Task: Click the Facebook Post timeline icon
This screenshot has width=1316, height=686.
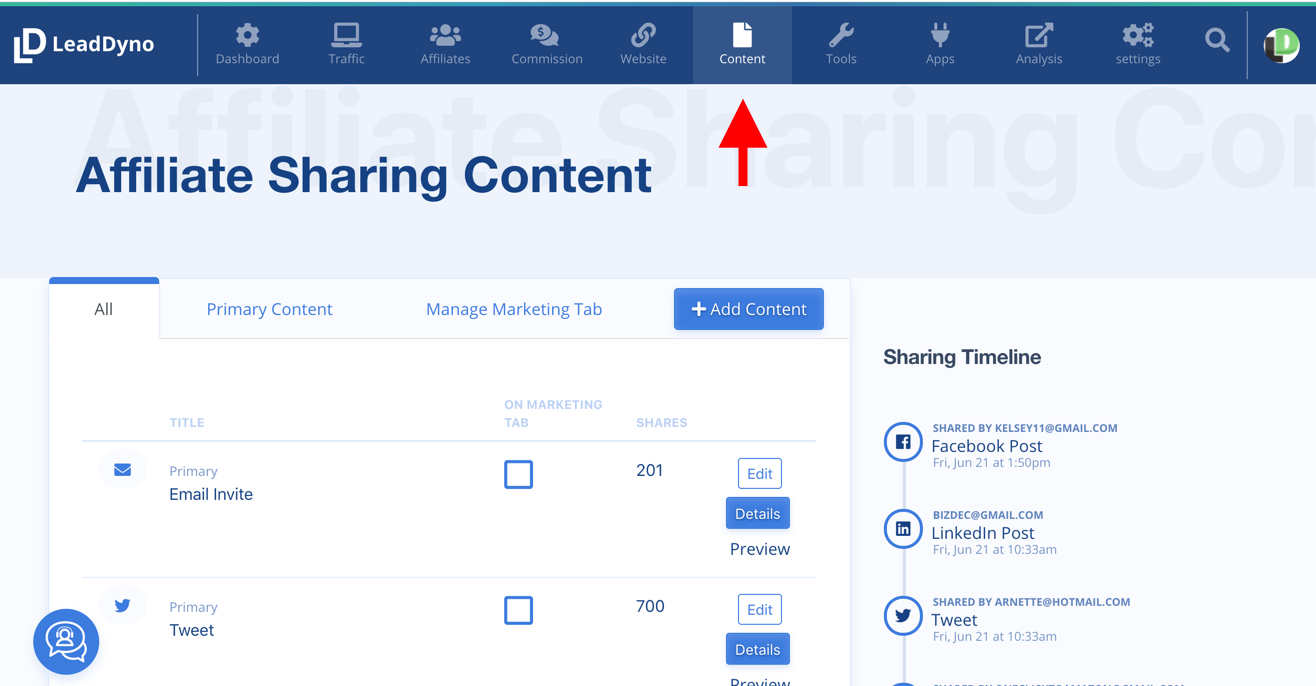Action: coord(903,442)
